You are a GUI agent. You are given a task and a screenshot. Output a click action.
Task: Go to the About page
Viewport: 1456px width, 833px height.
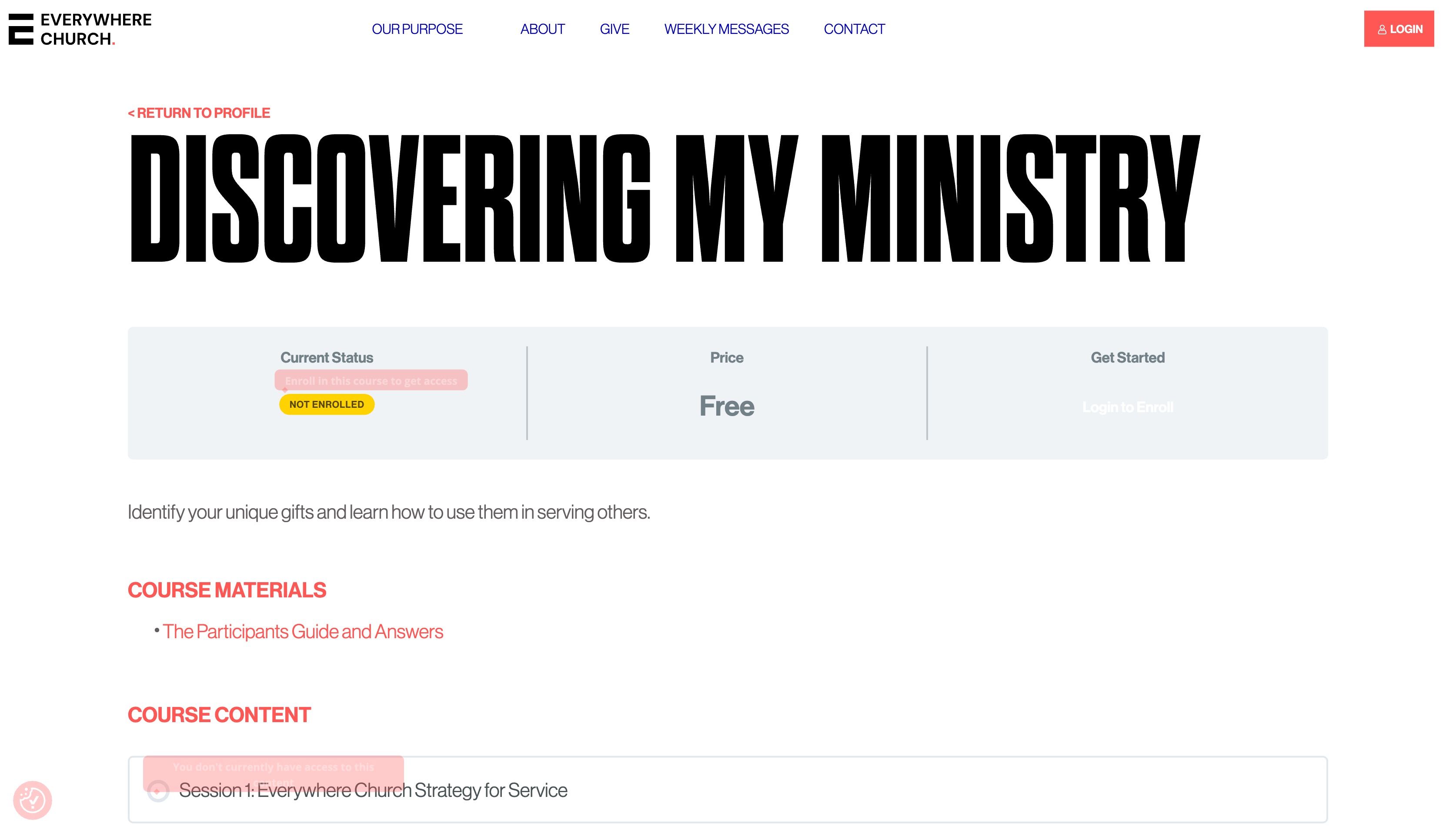click(x=542, y=29)
